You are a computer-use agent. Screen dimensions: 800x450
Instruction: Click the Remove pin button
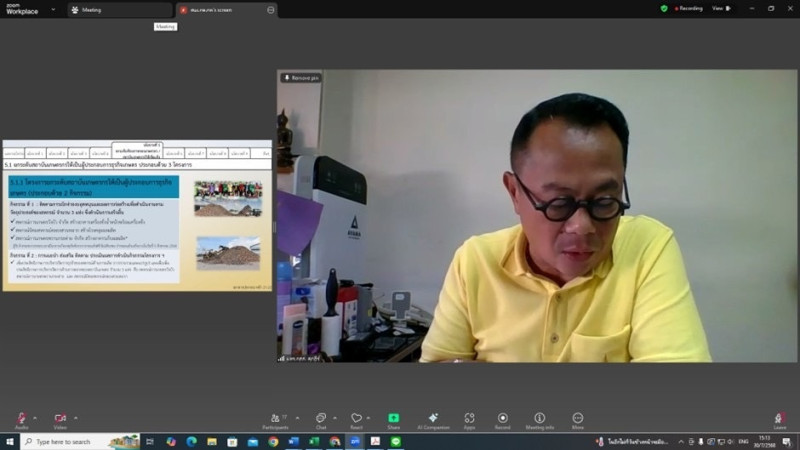pyautogui.click(x=301, y=77)
